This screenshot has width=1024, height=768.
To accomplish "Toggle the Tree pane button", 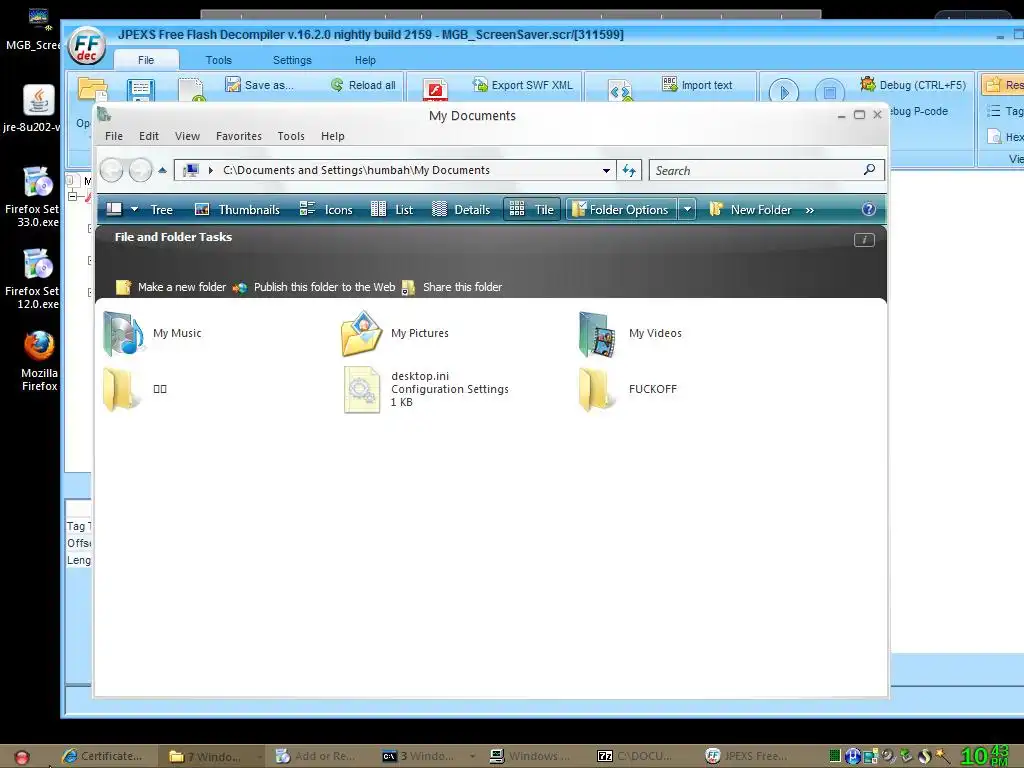I will click(x=161, y=210).
